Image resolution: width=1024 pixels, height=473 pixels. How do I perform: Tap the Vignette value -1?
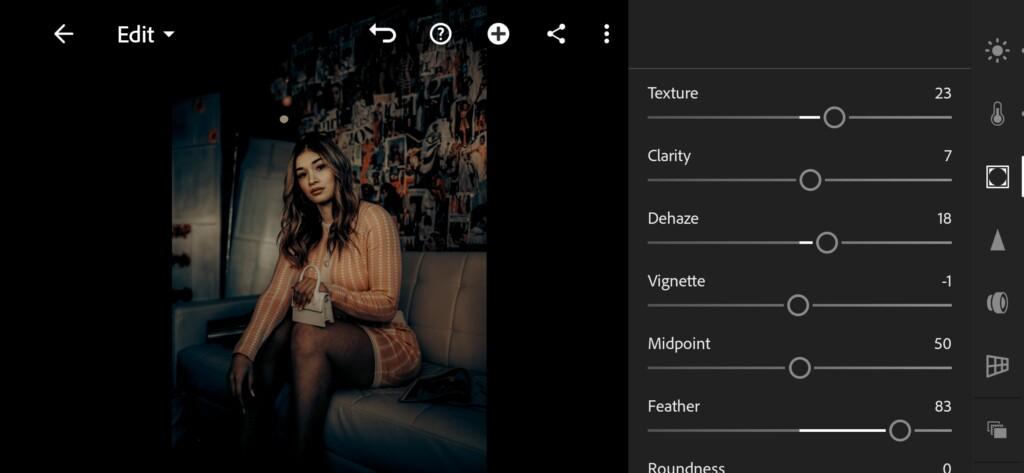pyautogui.click(x=946, y=282)
